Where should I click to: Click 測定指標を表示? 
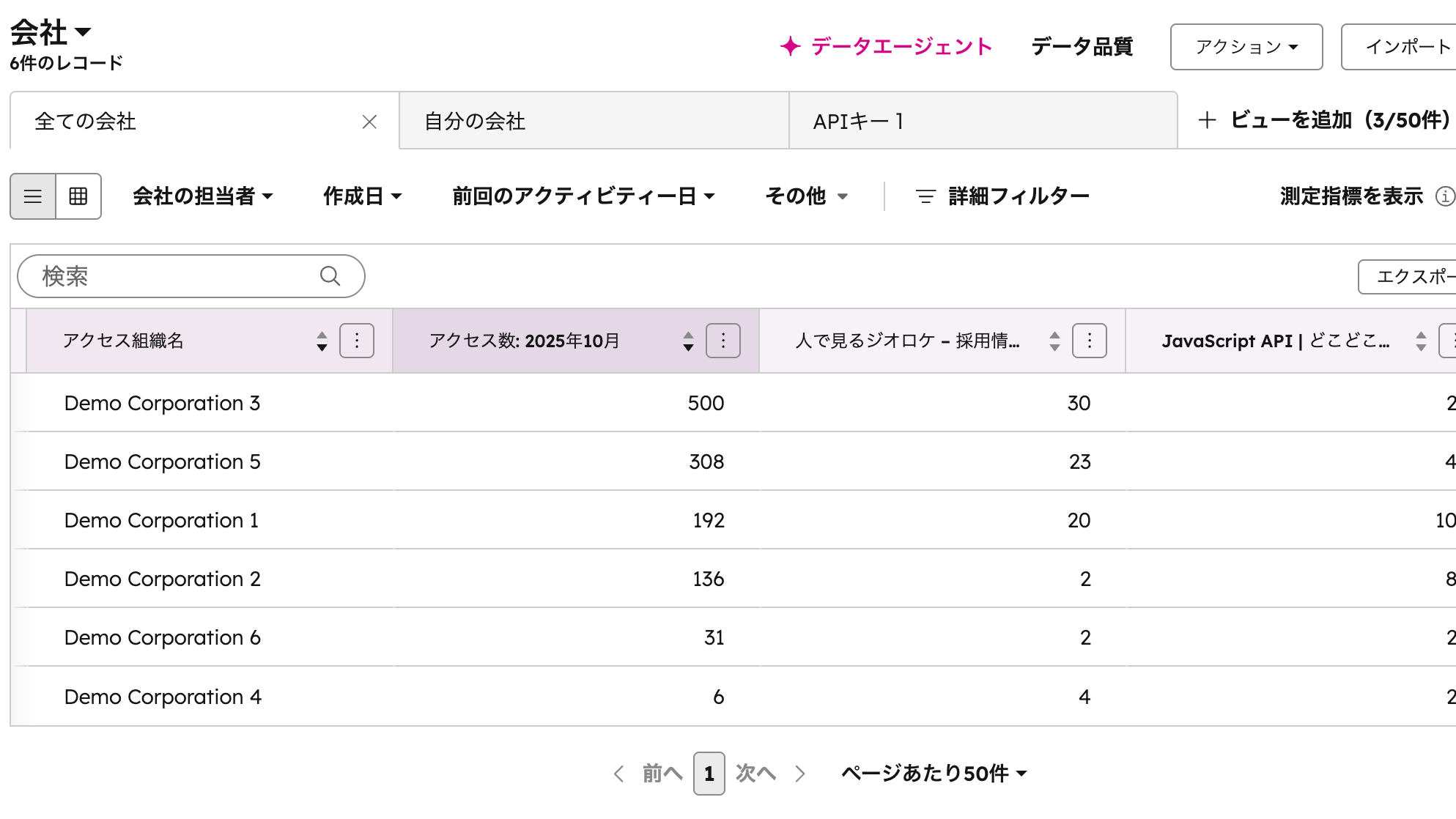tap(1352, 196)
